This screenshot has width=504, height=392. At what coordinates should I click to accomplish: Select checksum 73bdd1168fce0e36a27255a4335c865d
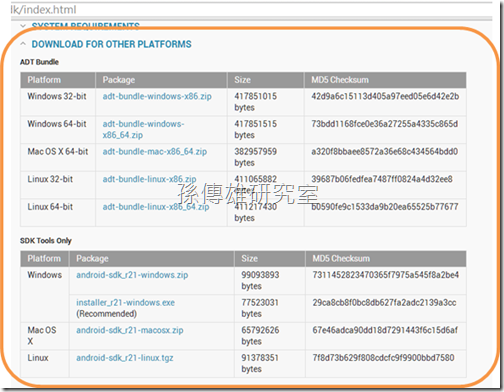tap(384, 124)
